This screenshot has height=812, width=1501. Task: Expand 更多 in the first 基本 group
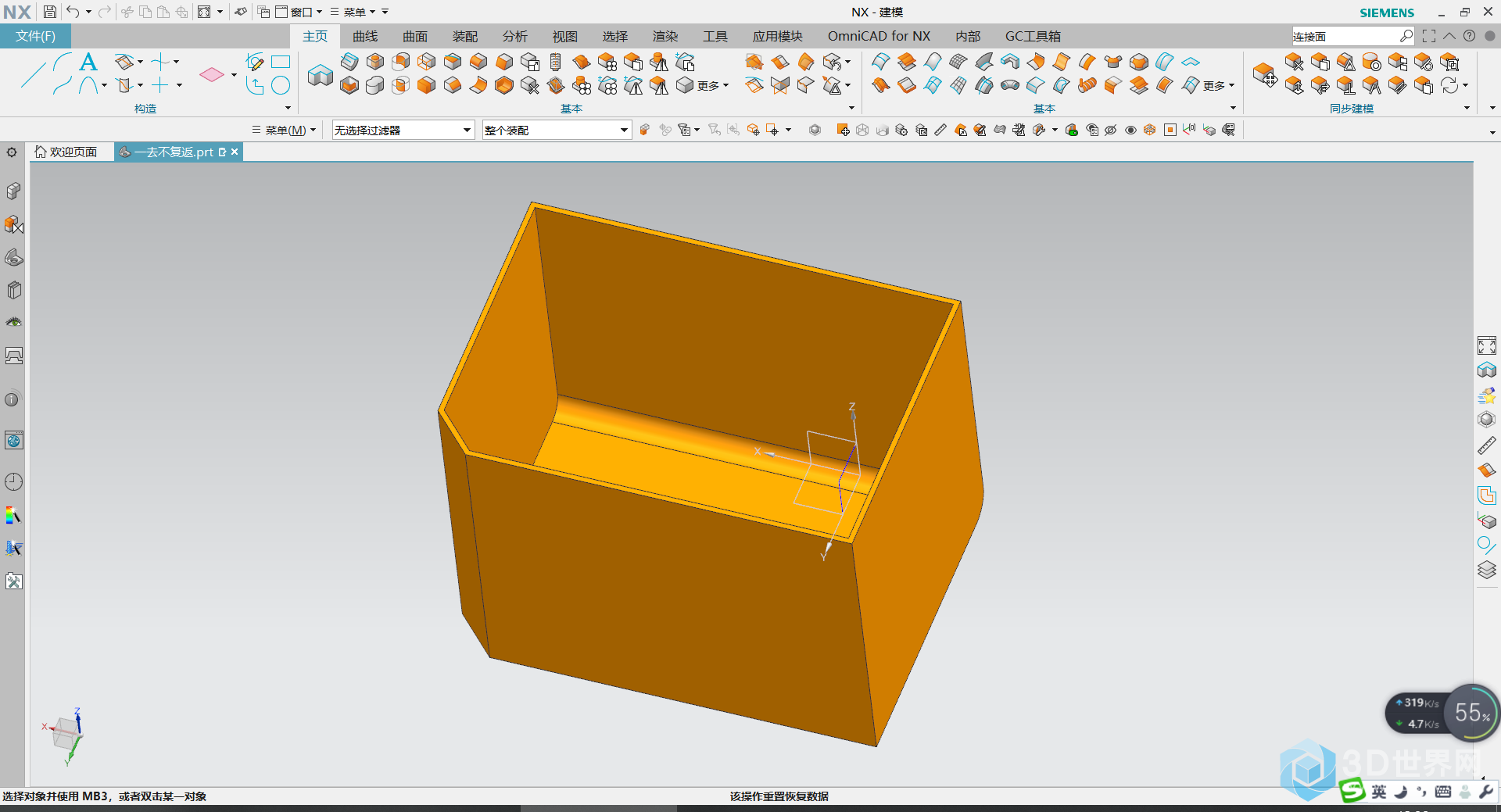tap(713, 85)
